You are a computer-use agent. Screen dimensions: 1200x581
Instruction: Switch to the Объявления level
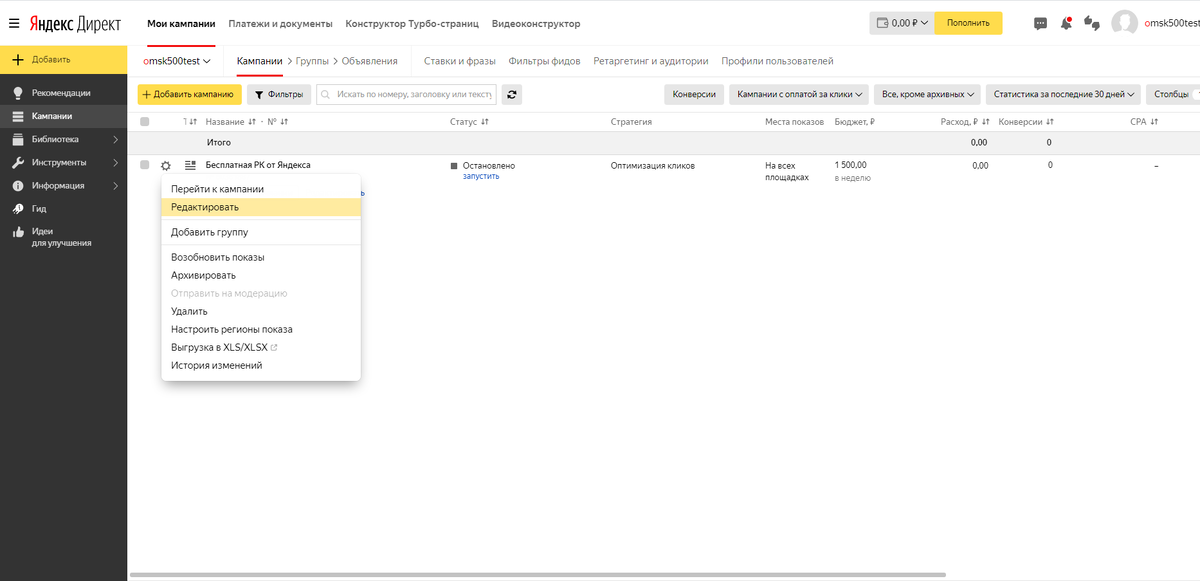pos(370,61)
